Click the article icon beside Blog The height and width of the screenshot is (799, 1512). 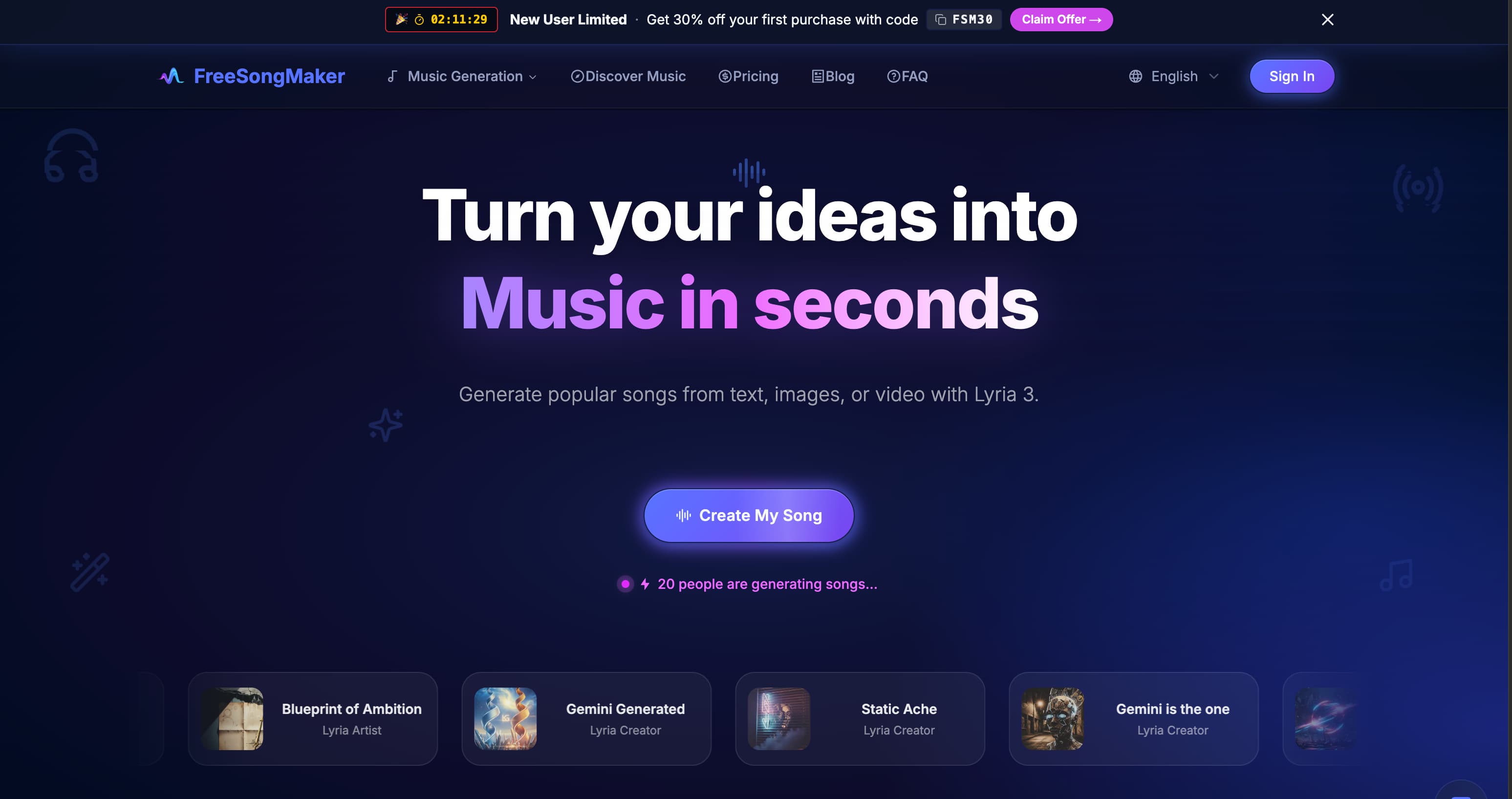818,76
